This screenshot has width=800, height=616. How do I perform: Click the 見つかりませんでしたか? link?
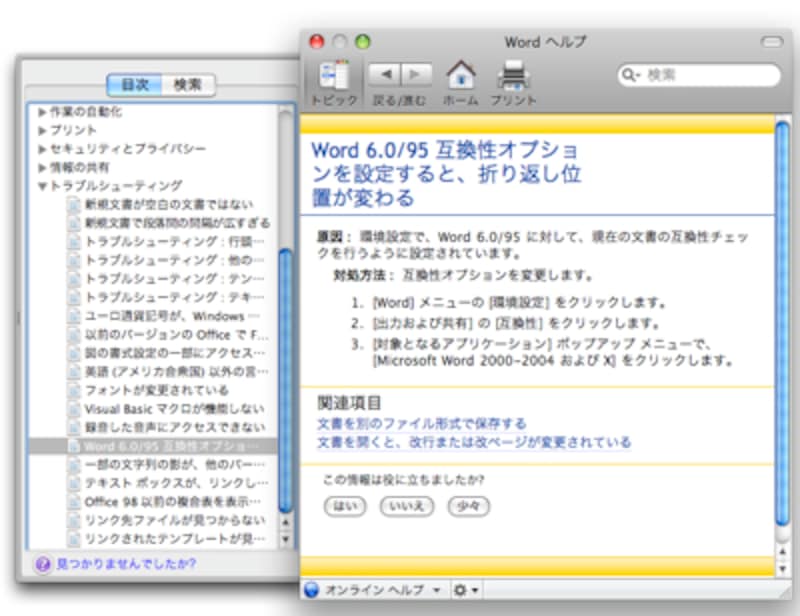[126, 564]
